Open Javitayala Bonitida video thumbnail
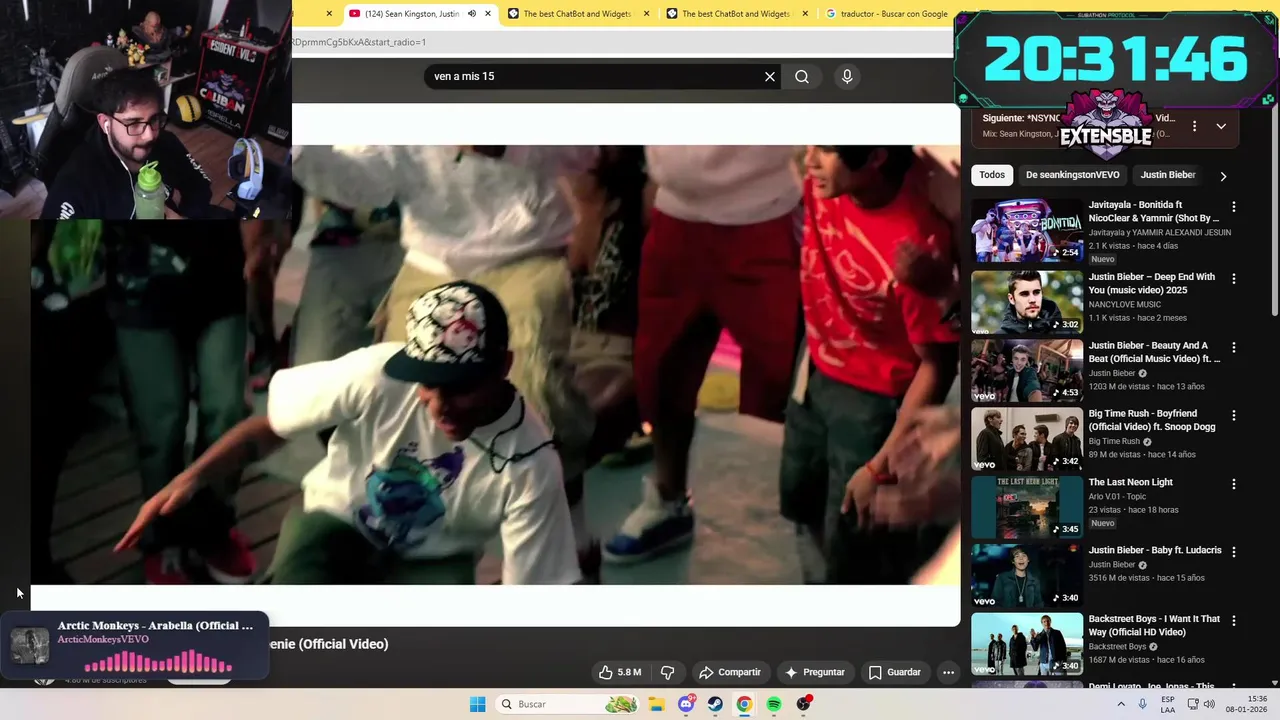This screenshot has height=720, width=1280. click(x=1027, y=230)
